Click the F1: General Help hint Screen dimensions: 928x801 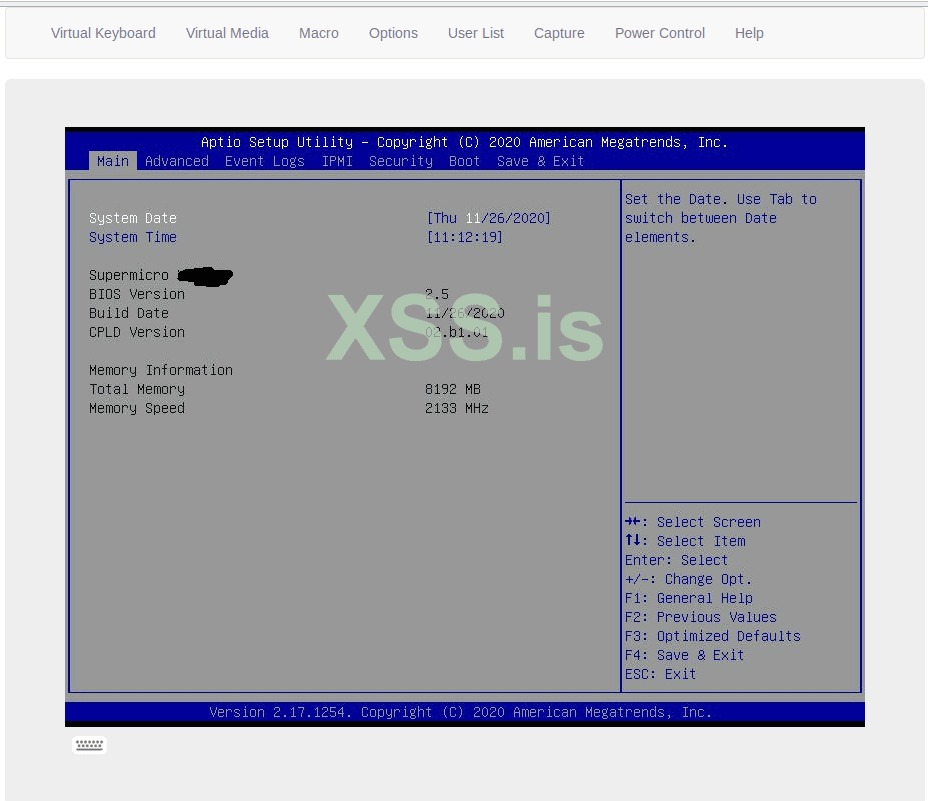pos(689,598)
